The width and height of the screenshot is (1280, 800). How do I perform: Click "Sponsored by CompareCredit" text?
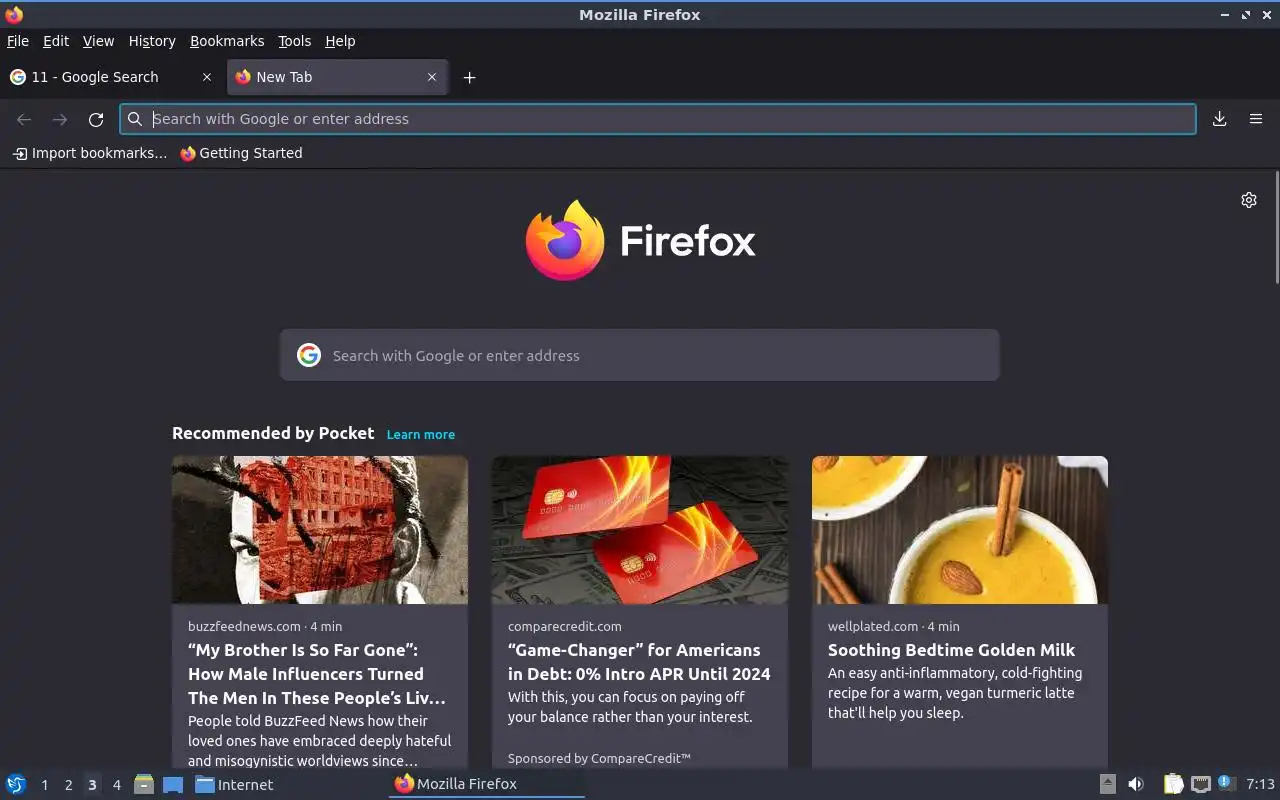point(599,759)
